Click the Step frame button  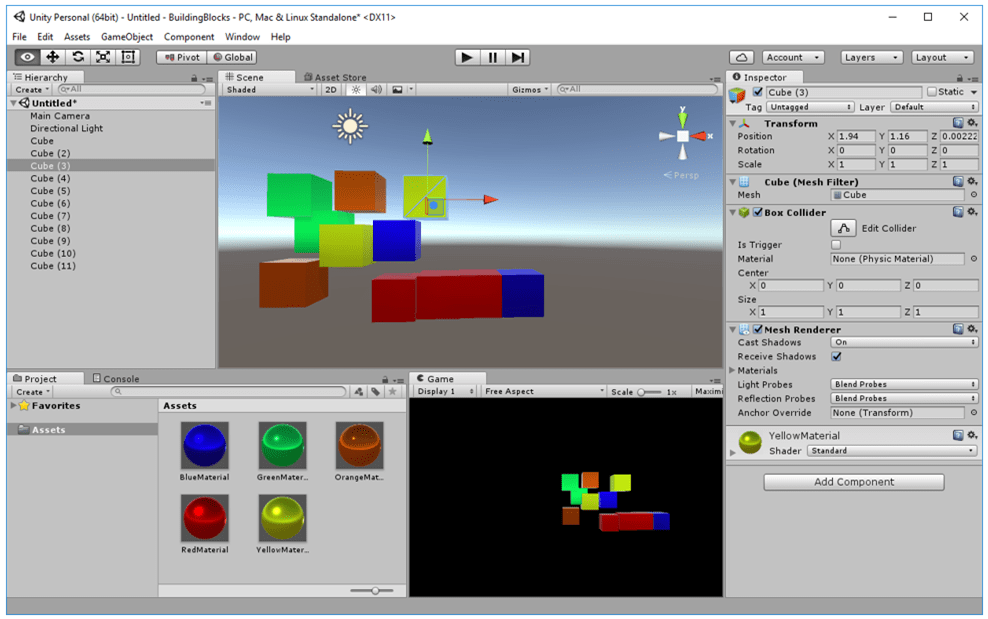tap(518, 57)
